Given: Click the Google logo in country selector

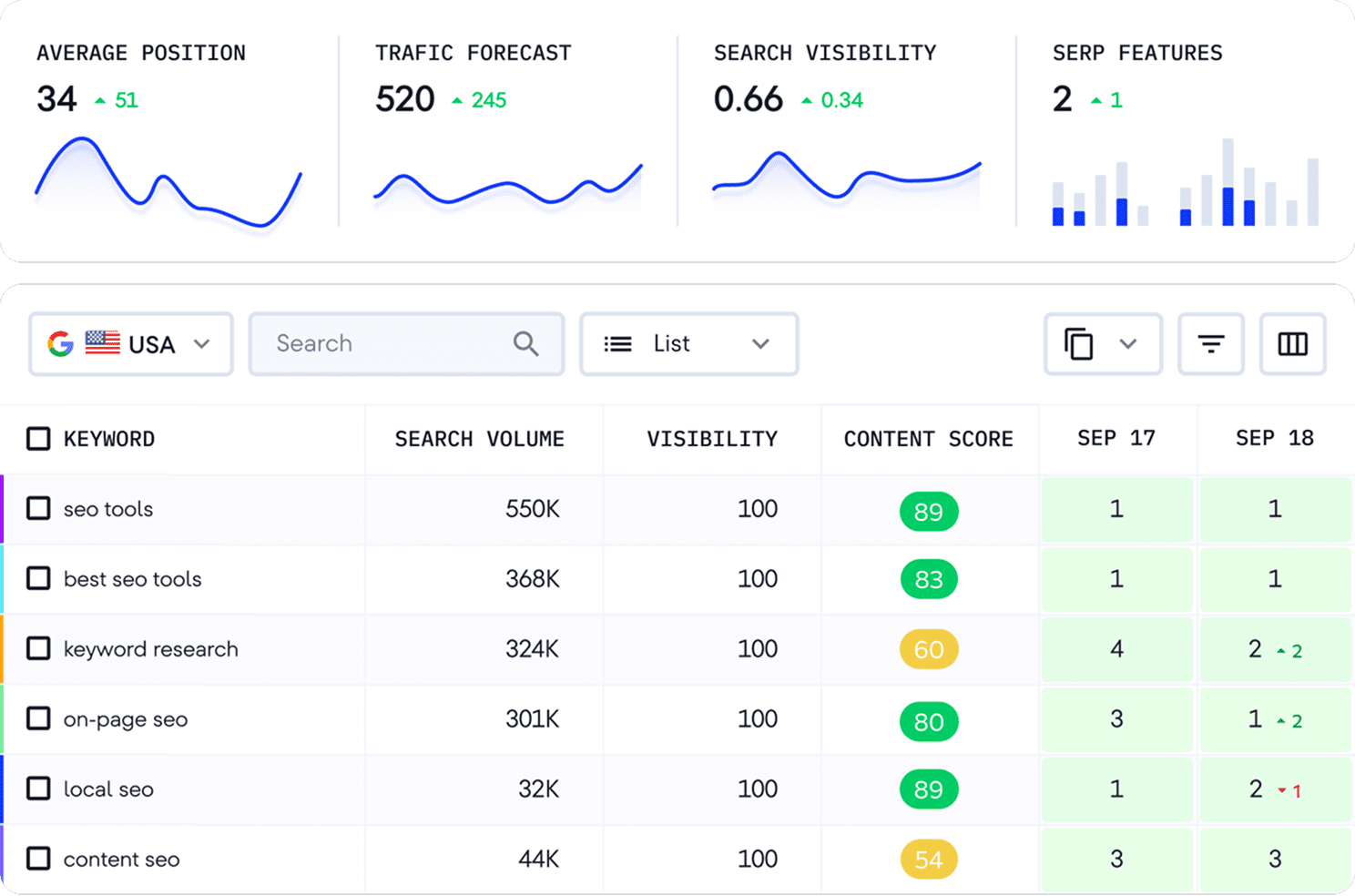Looking at the screenshot, I should [61, 344].
